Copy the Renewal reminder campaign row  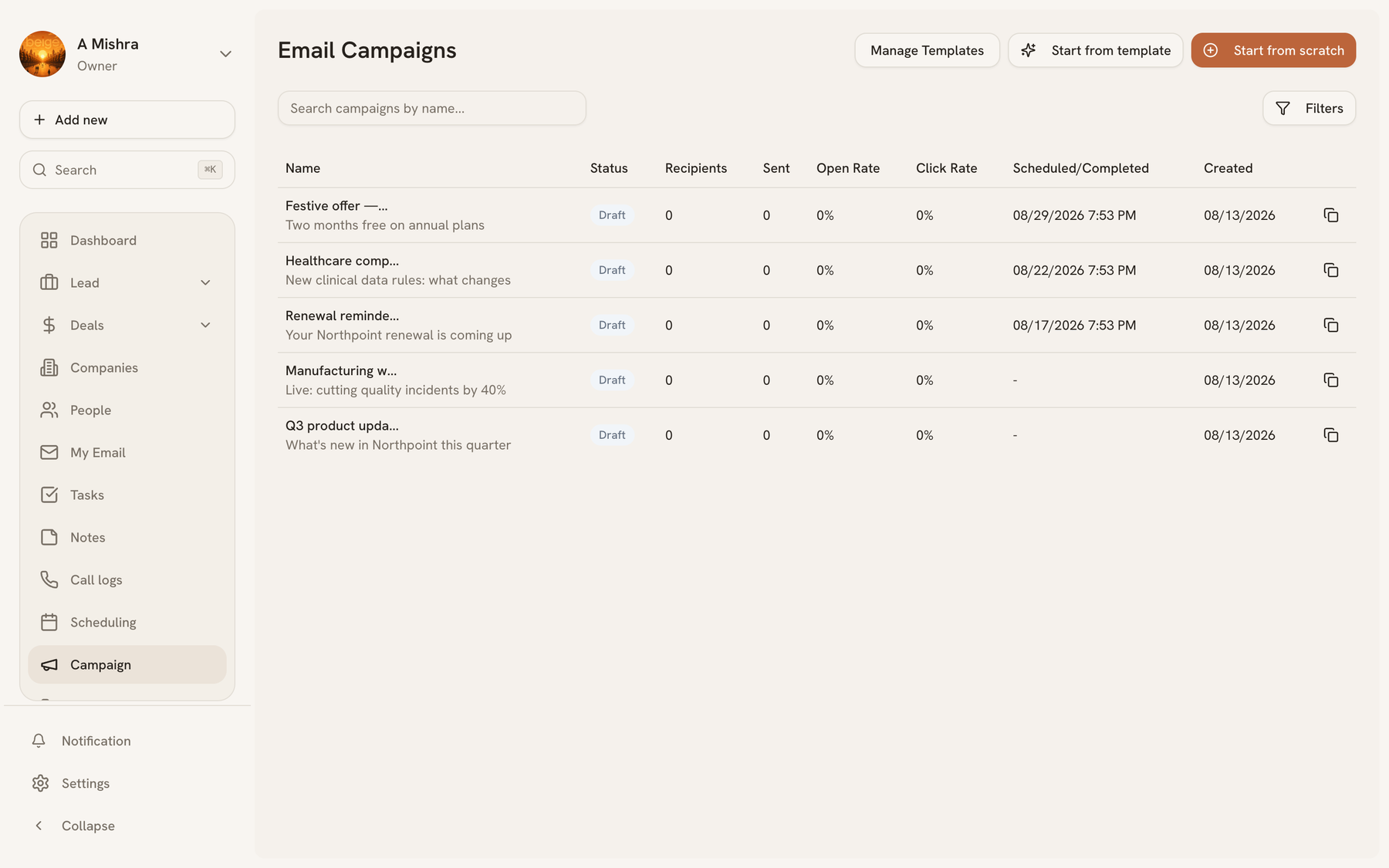coord(1330,325)
